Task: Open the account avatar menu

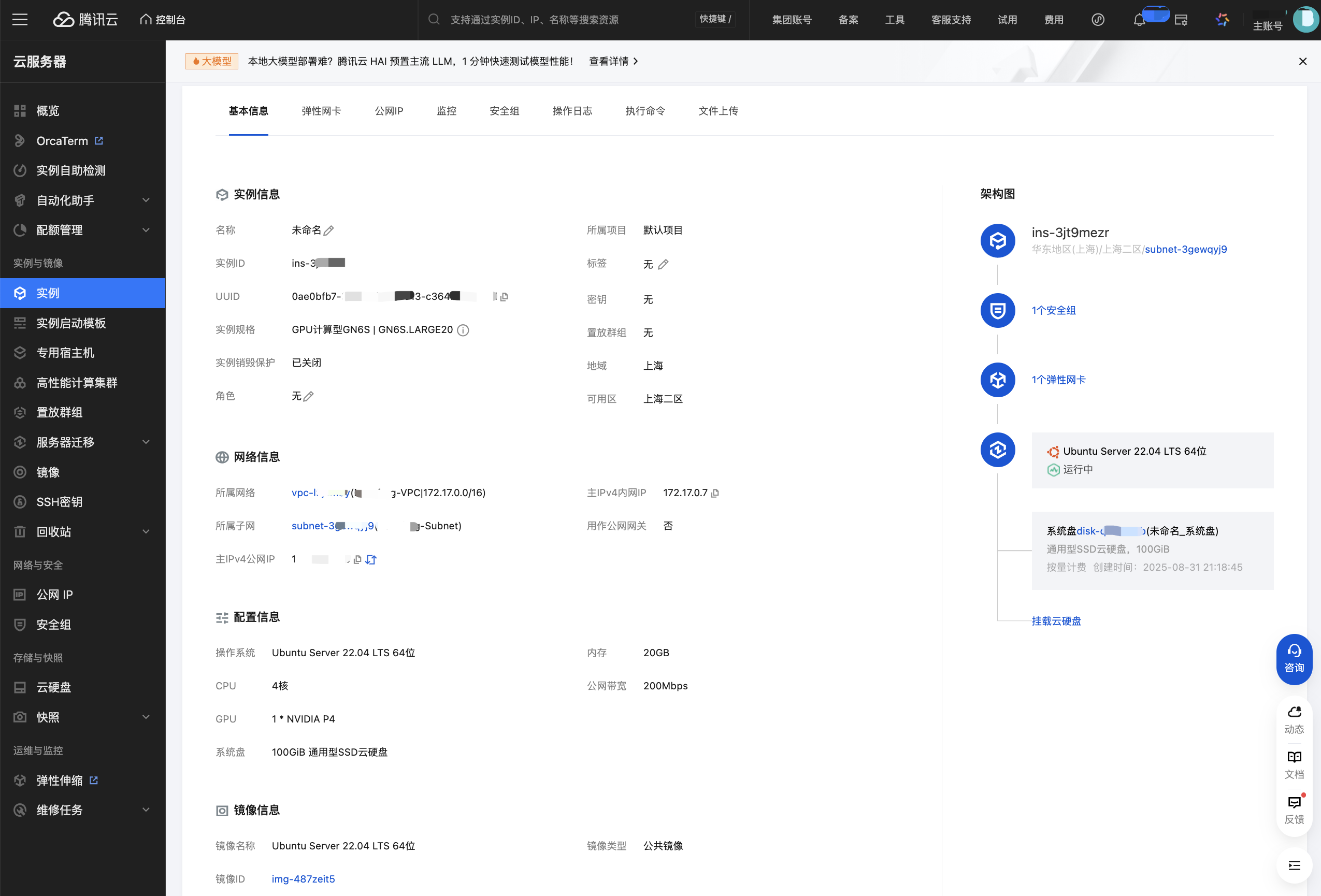Action: tap(1305, 20)
